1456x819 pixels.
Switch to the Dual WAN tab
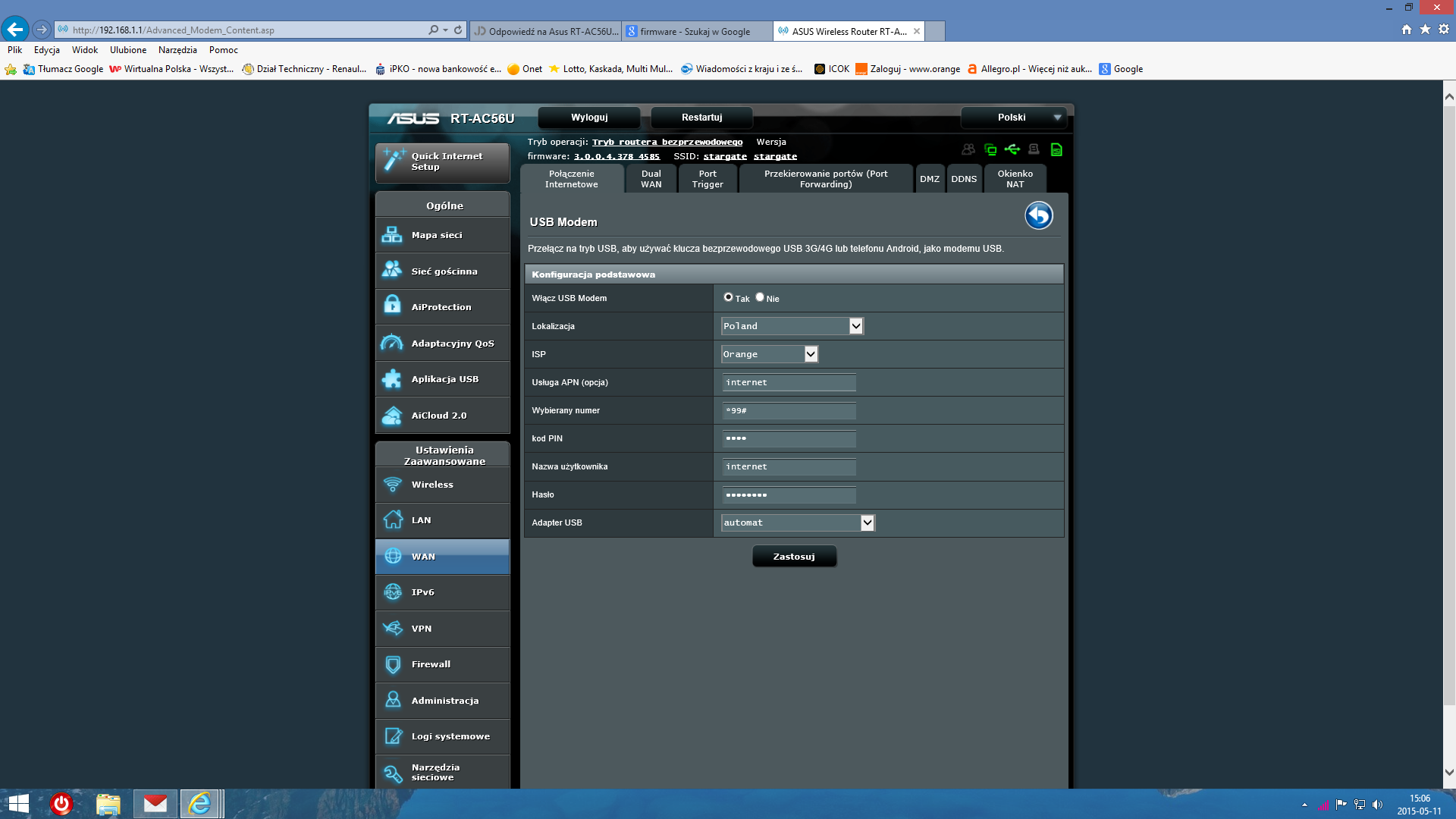(651, 179)
